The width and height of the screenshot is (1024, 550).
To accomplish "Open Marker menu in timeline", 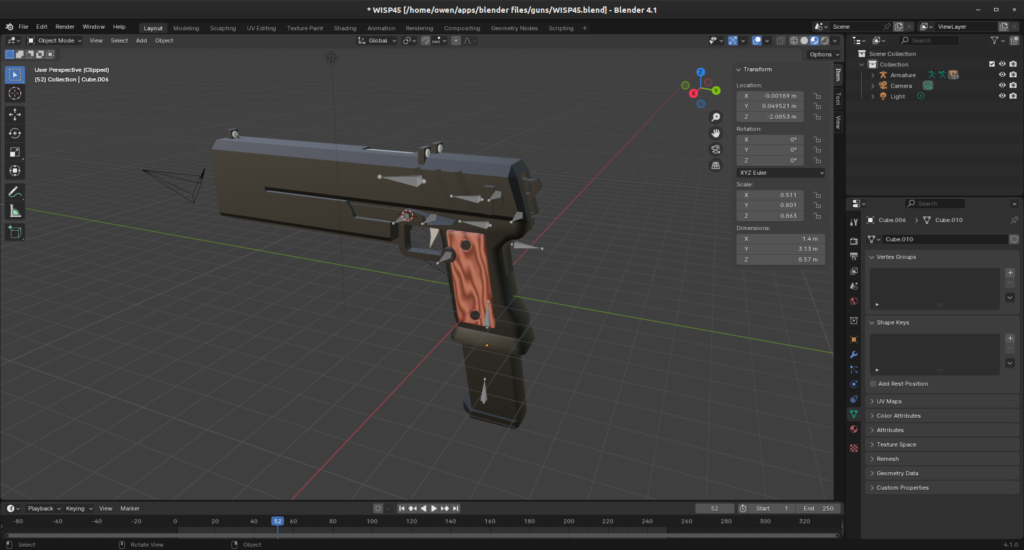I will tap(130, 508).
